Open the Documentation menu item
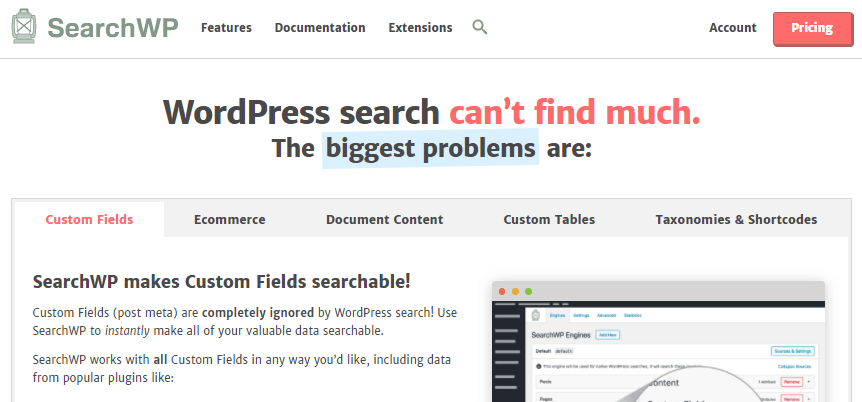This screenshot has height=402, width=862. tap(320, 27)
